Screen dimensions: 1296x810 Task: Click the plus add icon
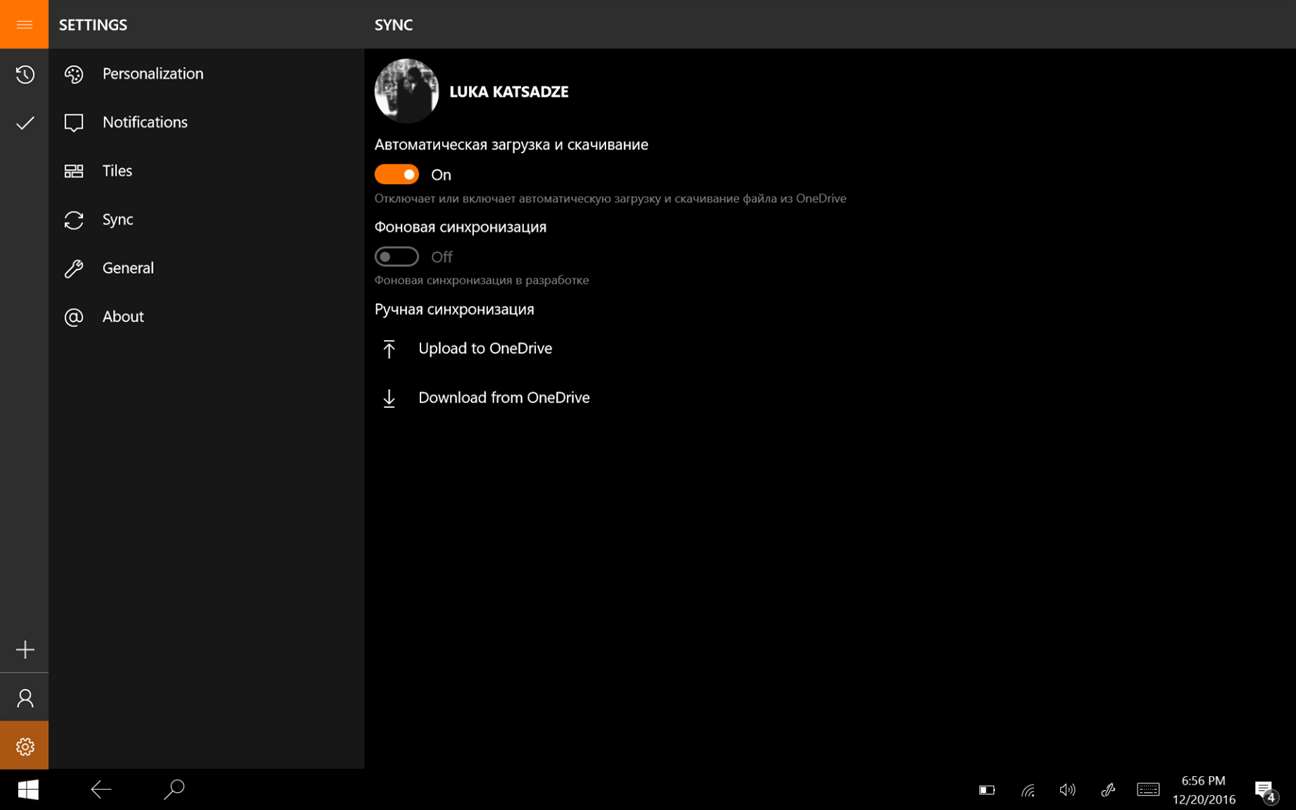click(x=24, y=650)
